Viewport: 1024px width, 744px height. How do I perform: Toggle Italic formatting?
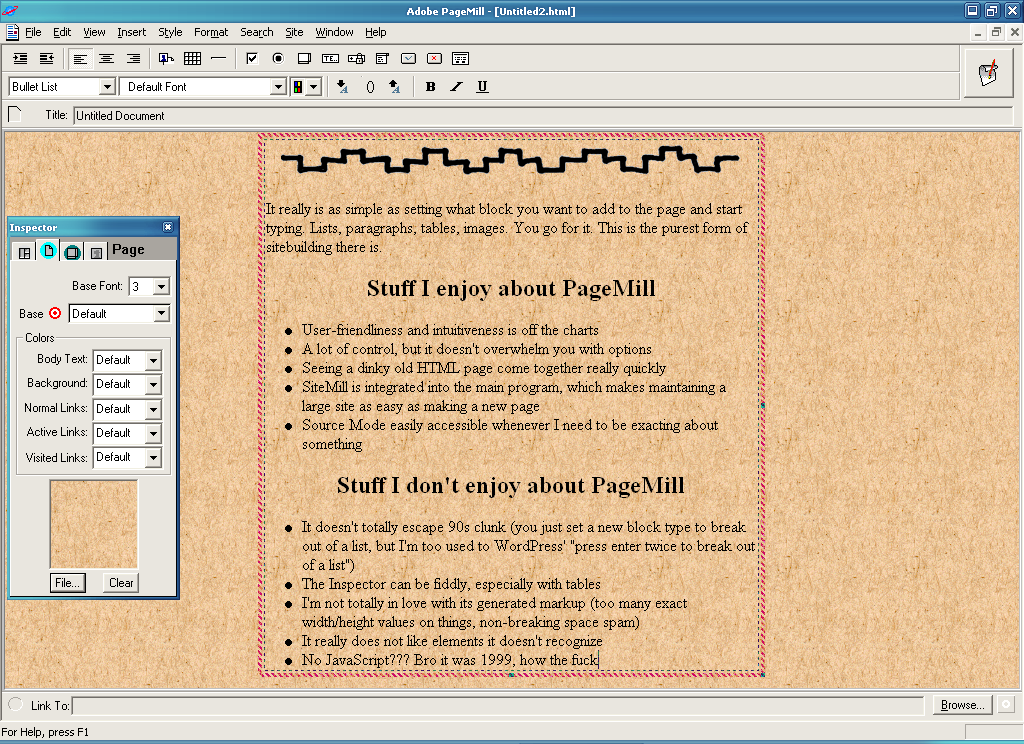coord(456,87)
